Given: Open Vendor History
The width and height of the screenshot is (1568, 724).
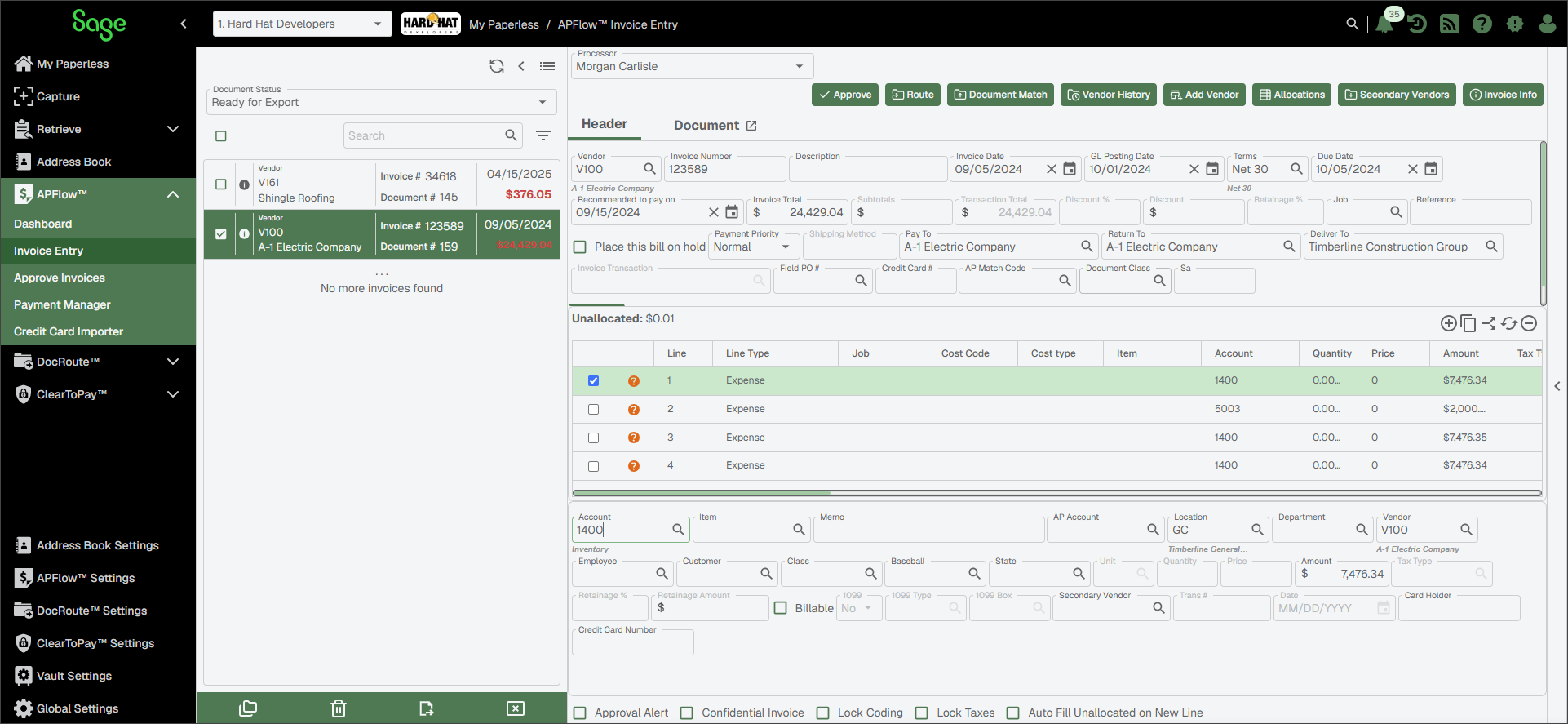Looking at the screenshot, I should pyautogui.click(x=1109, y=95).
